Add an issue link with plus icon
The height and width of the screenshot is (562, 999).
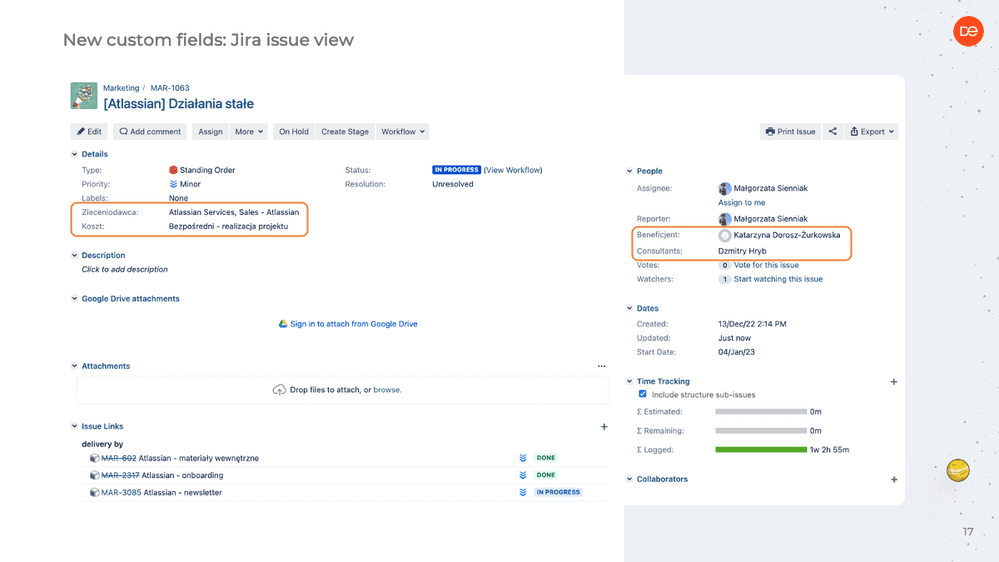pyautogui.click(x=604, y=427)
